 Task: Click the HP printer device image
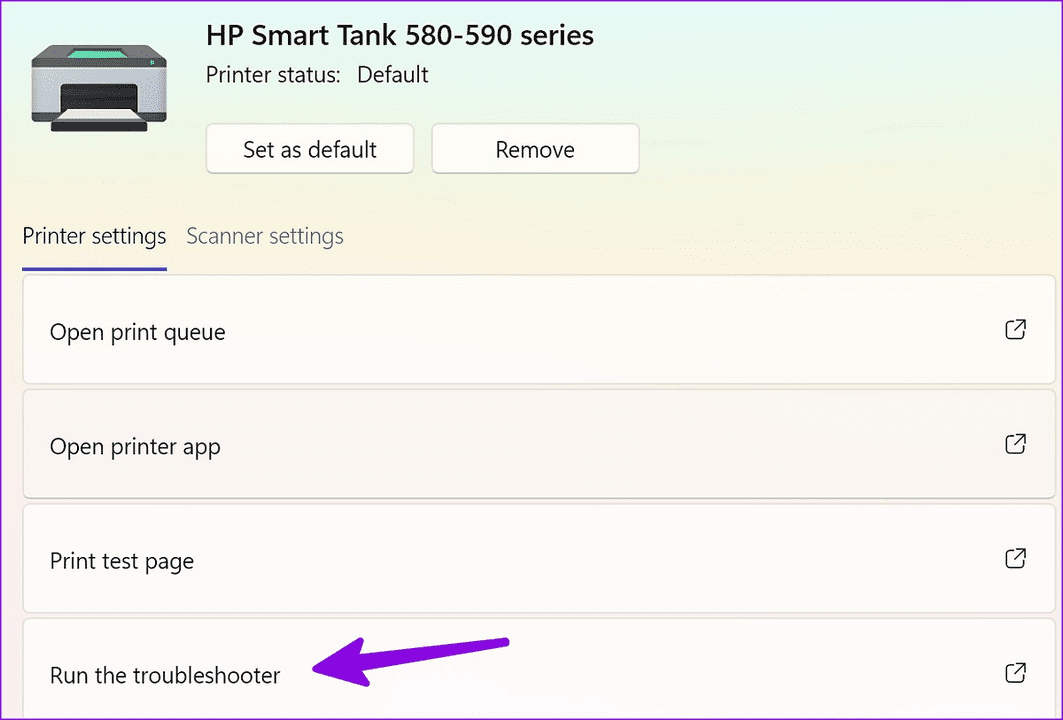98,87
